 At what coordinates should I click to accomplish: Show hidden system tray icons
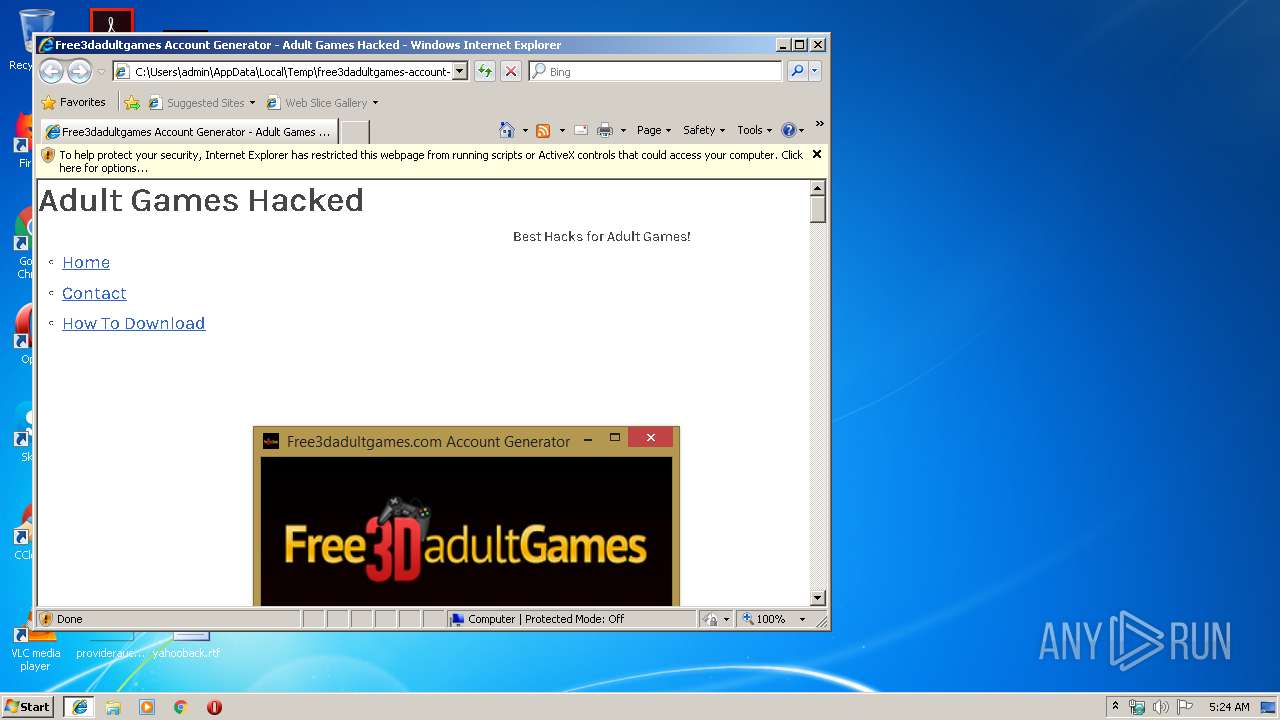tap(1115, 706)
